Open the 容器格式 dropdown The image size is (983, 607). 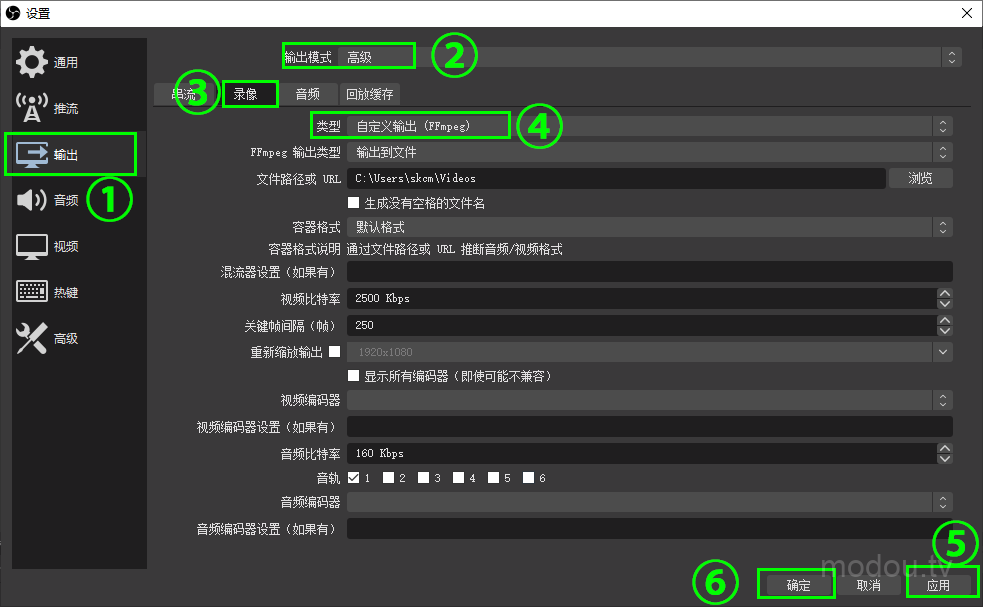648,227
